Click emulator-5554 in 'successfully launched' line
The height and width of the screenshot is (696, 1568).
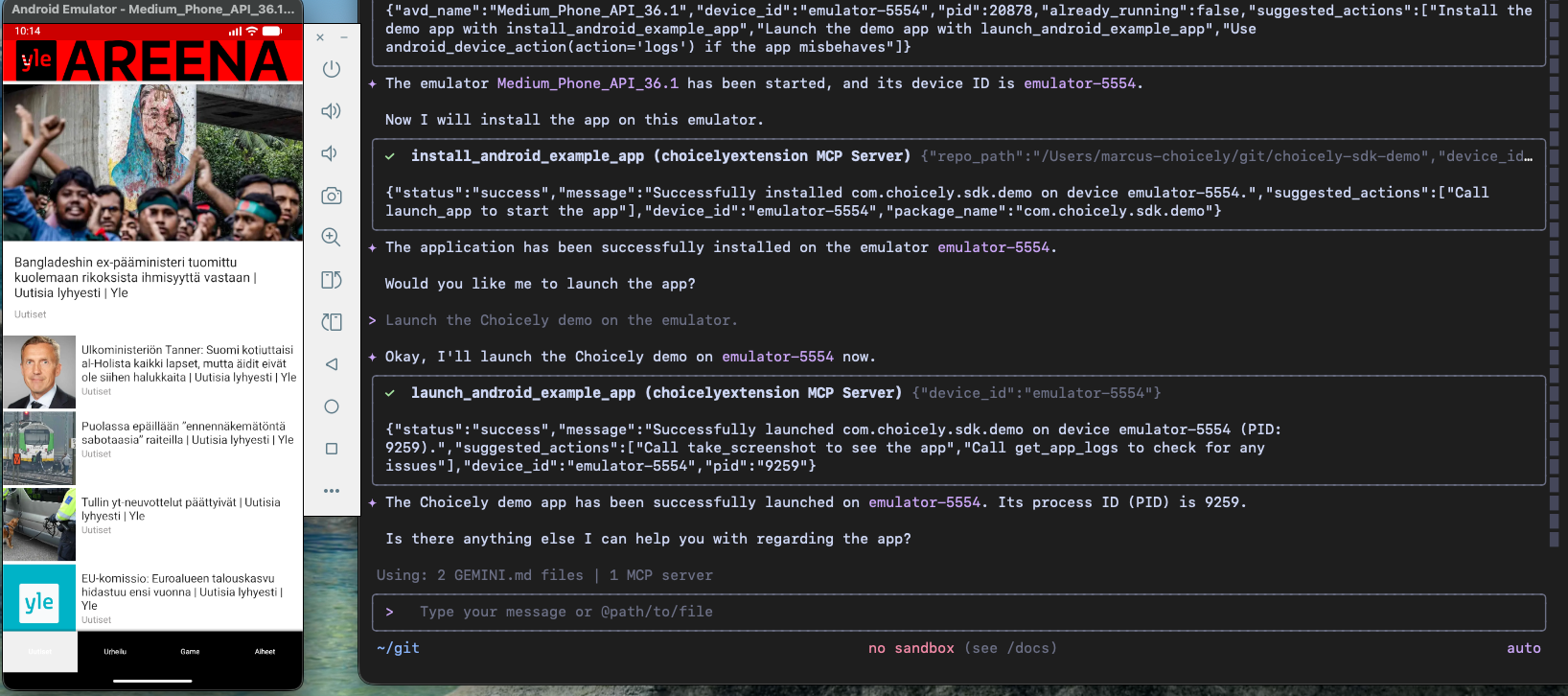pyautogui.click(x=924, y=502)
